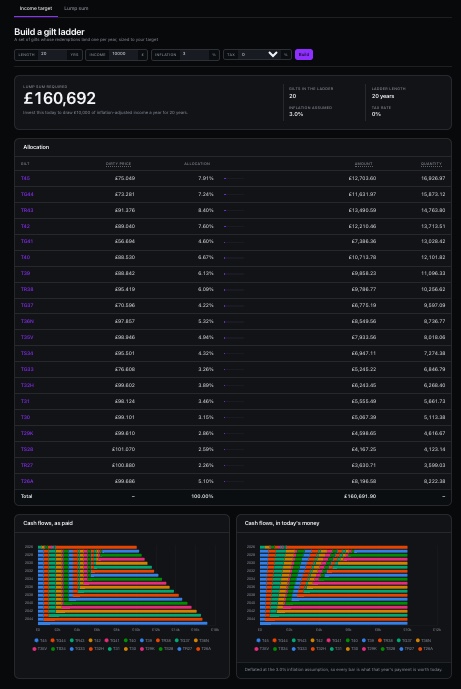Toggle T42 legend dot in today's money chart
The height and width of the screenshot is (689, 461).
coord(312,640)
